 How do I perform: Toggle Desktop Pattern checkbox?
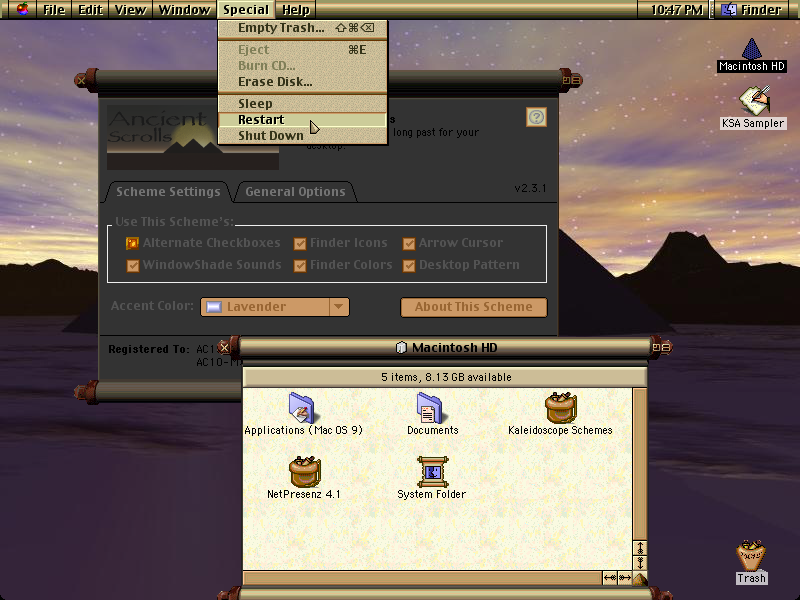tap(409, 265)
